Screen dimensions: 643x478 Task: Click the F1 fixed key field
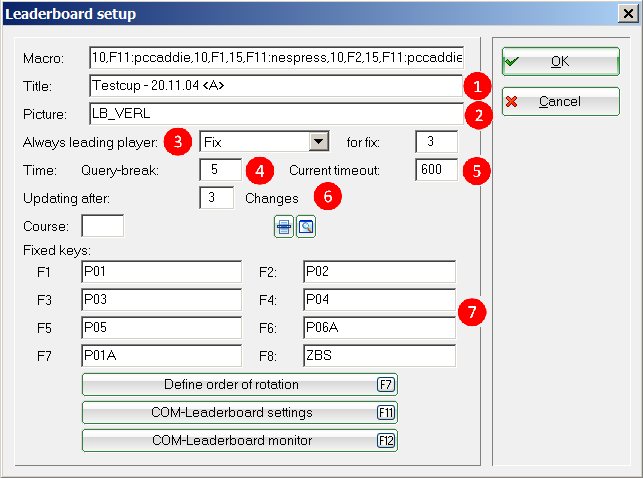click(x=161, y=272)
